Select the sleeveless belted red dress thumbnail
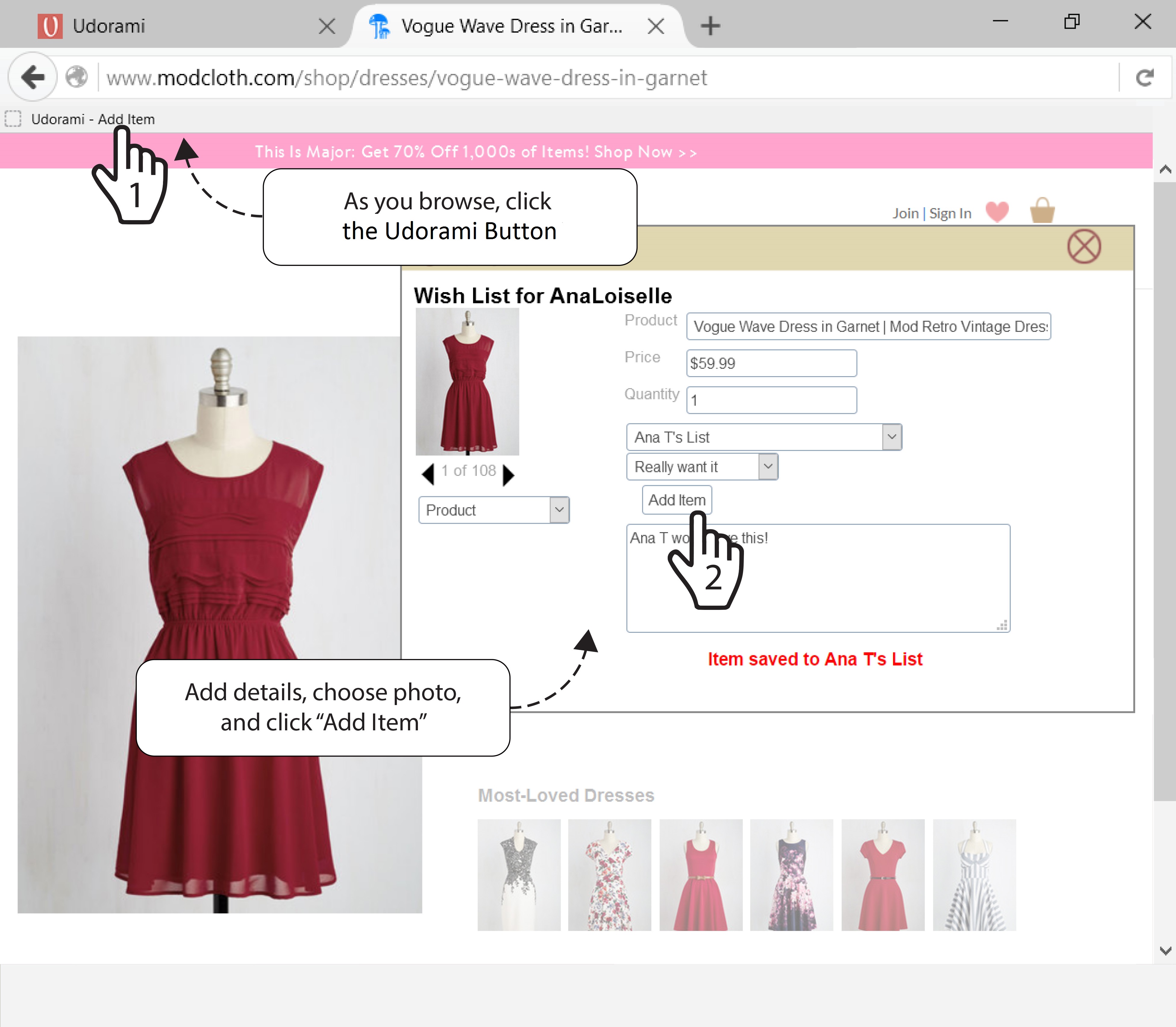Viewport: 1176px width, 1027px height. 701,875
